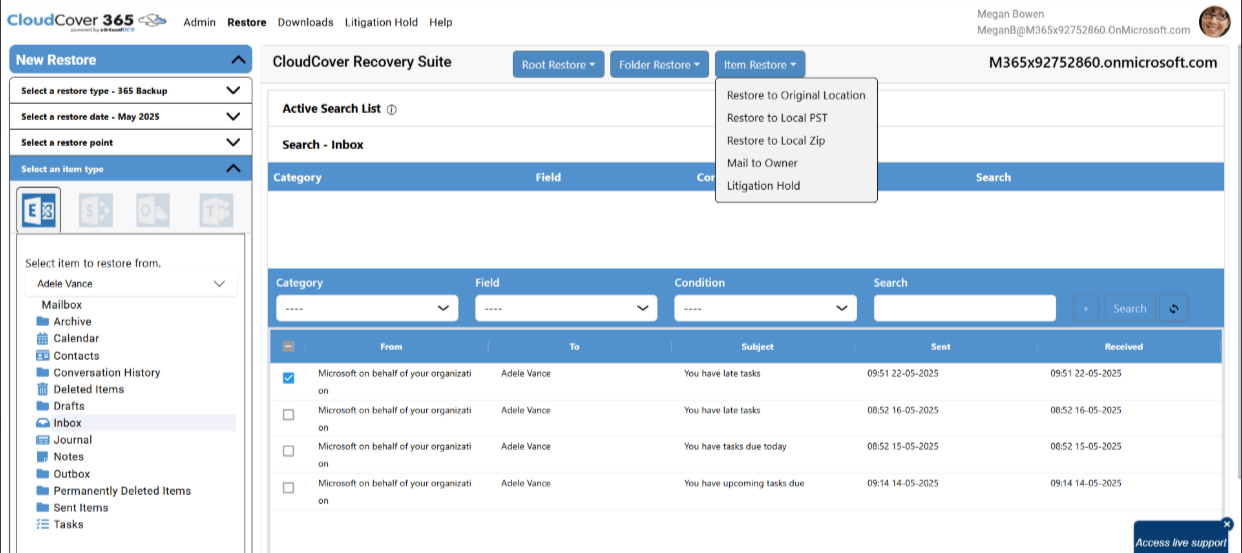Close the live support popup

pos(1228,524)
